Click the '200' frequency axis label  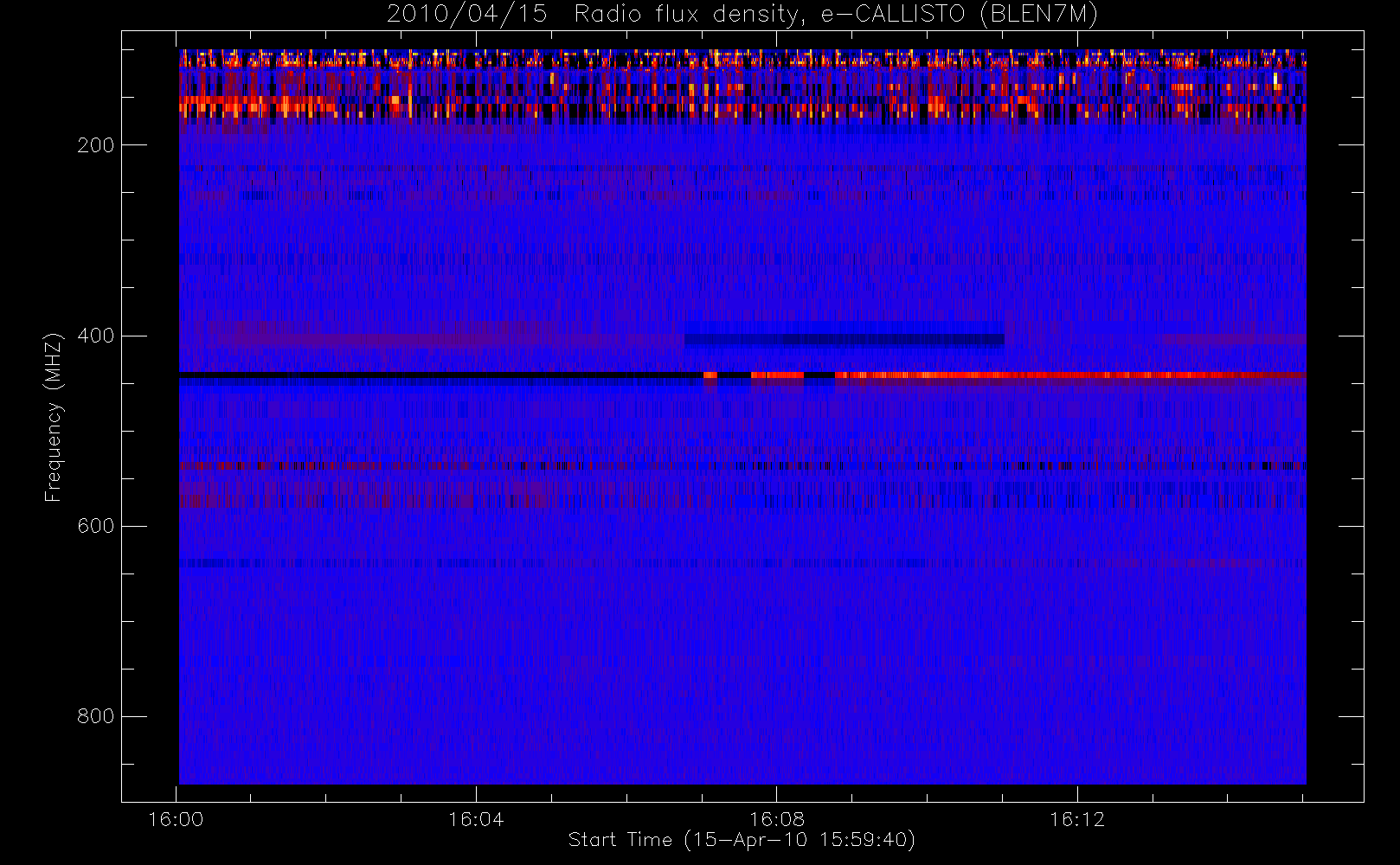96,145
